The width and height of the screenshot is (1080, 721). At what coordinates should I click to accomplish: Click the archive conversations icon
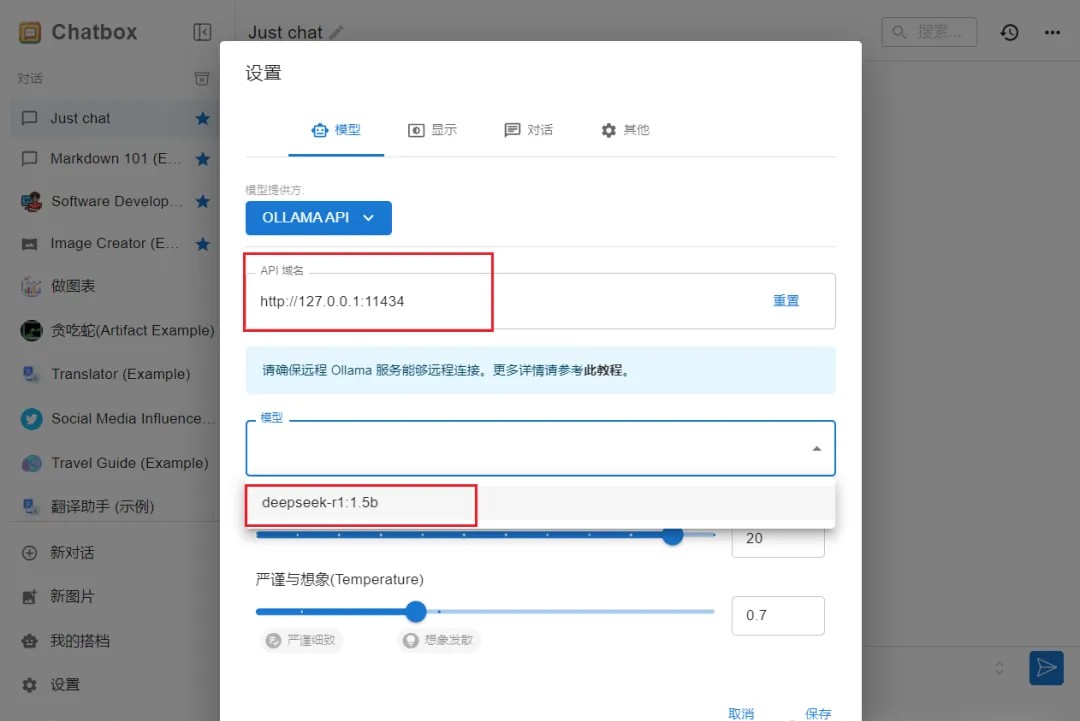point(202,79)
